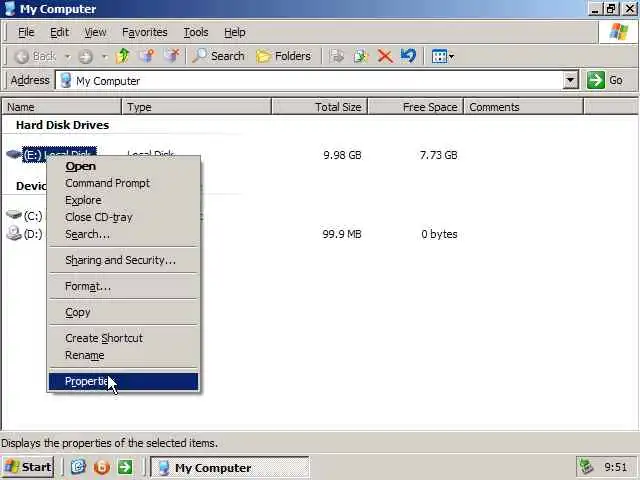Choose Command Prompt in context menu
The image size is (640, 480).
pos(123,183)
